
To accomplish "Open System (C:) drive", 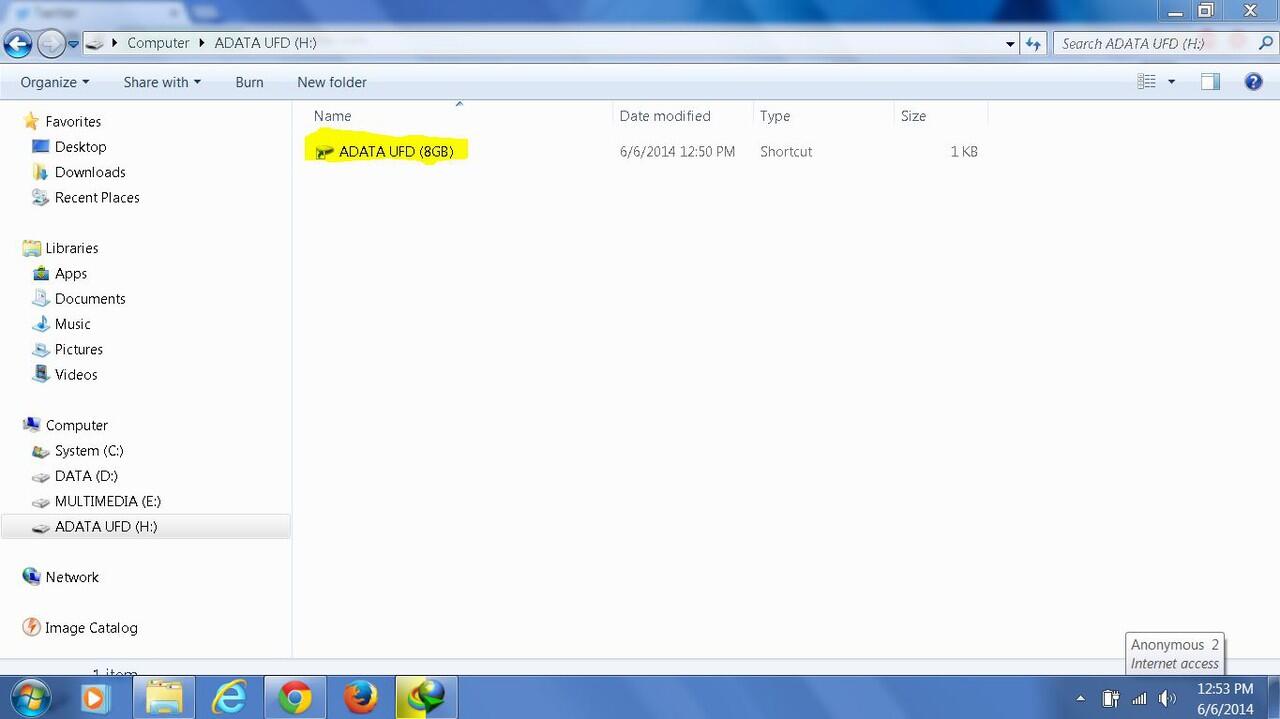I will pyautogui.click(x=89, y=451).
